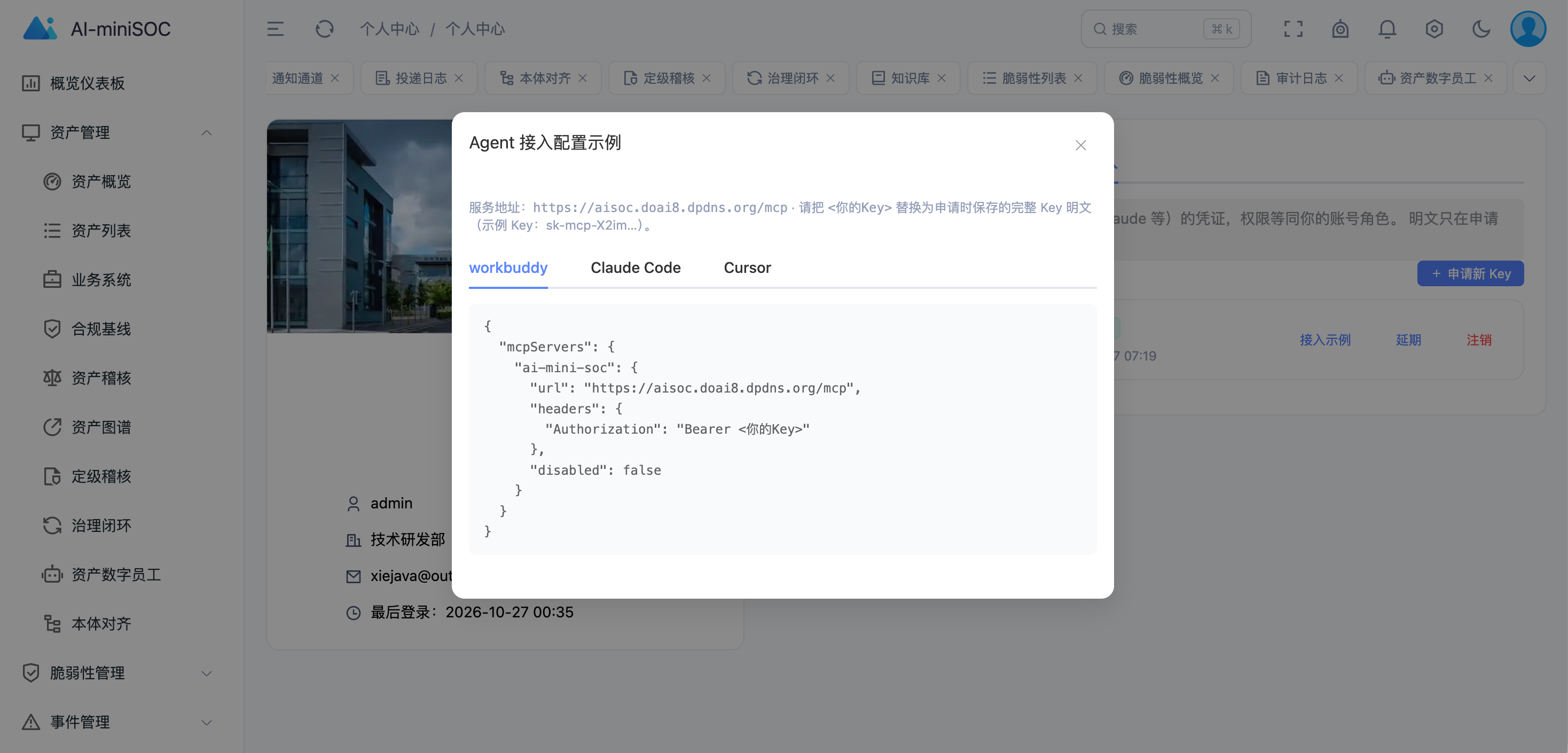The image size is (1568, 753).
Task: Open 本体对齐 sidebar item
Action: point(101,623)
